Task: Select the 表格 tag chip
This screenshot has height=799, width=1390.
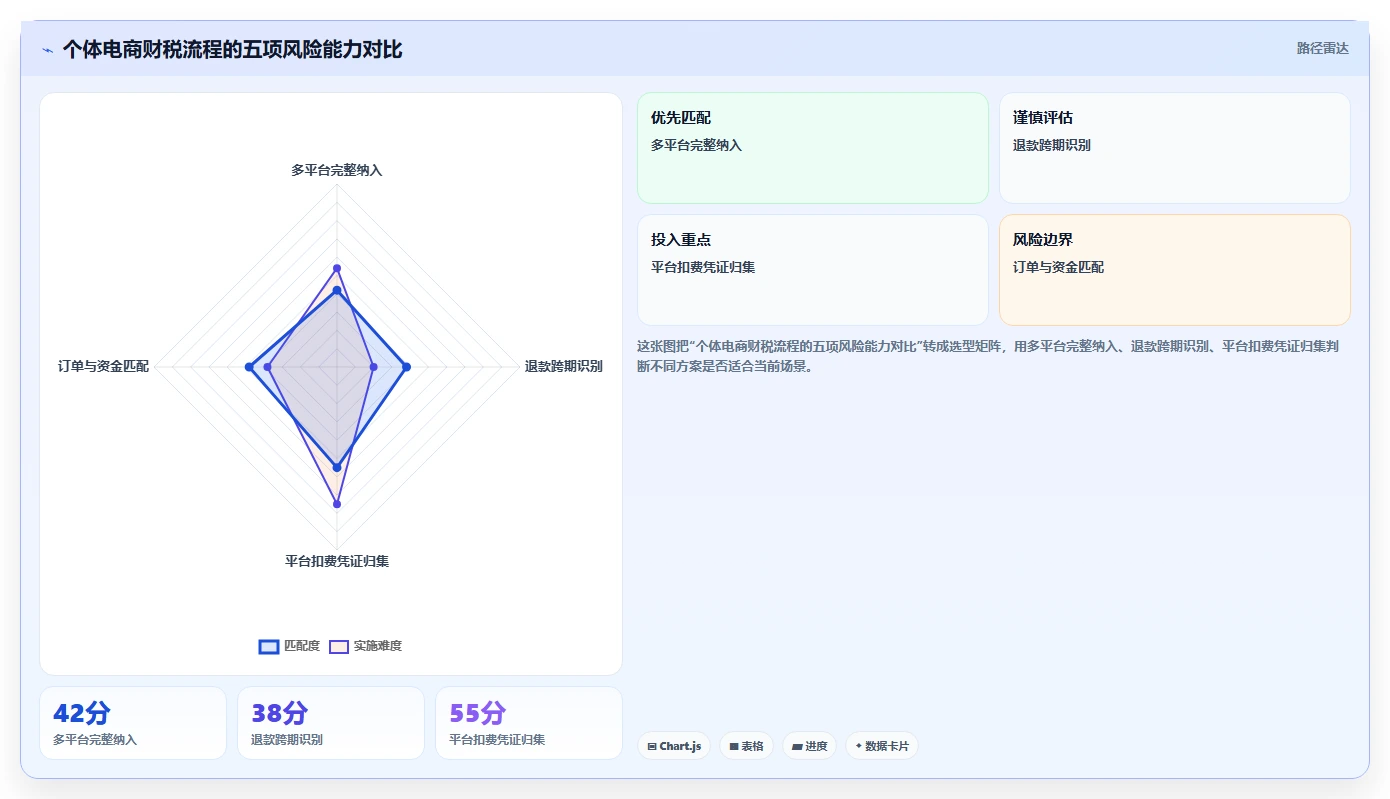Action: tap(746, 746)
